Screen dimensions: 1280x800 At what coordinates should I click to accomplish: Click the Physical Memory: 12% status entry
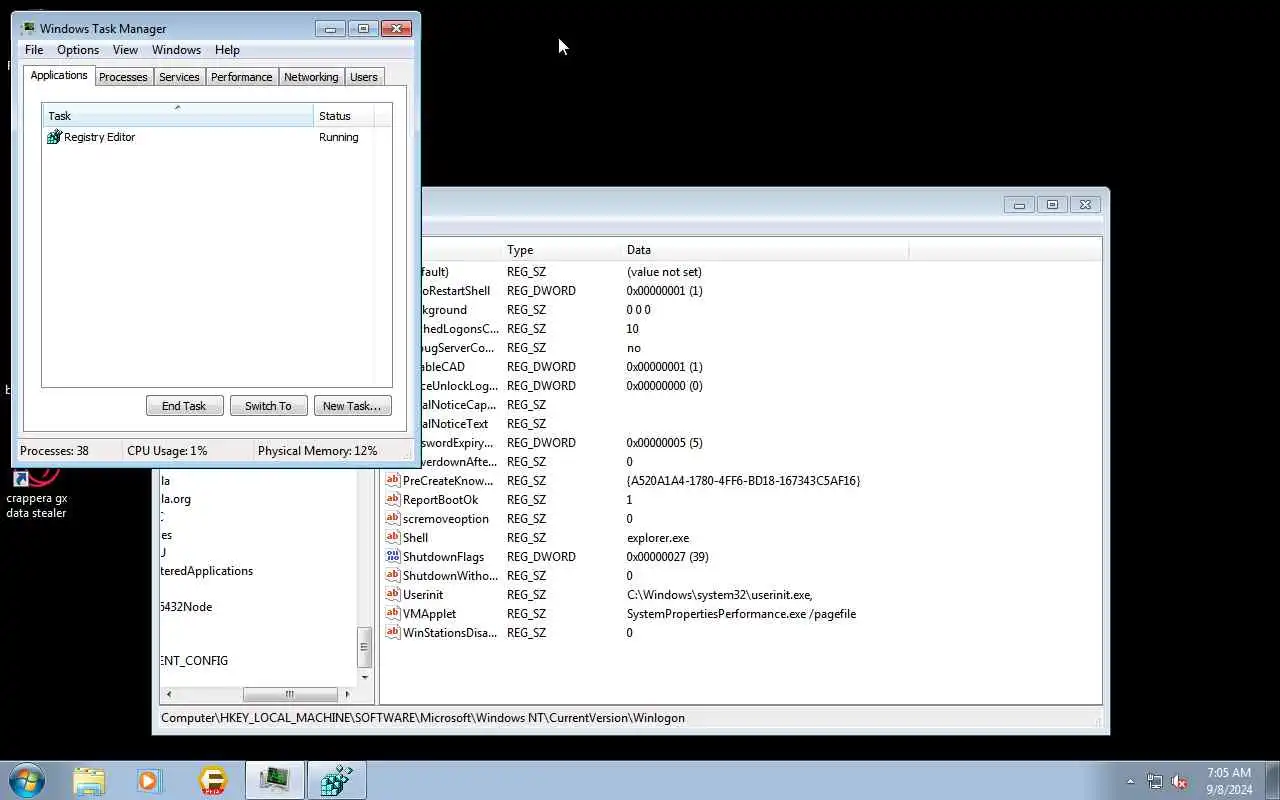click(x=318, y=451)
